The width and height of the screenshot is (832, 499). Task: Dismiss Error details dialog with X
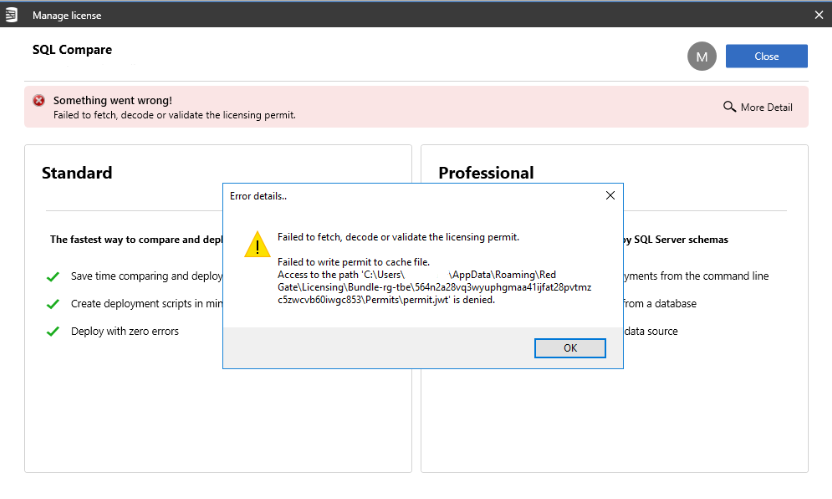(610, 196)
